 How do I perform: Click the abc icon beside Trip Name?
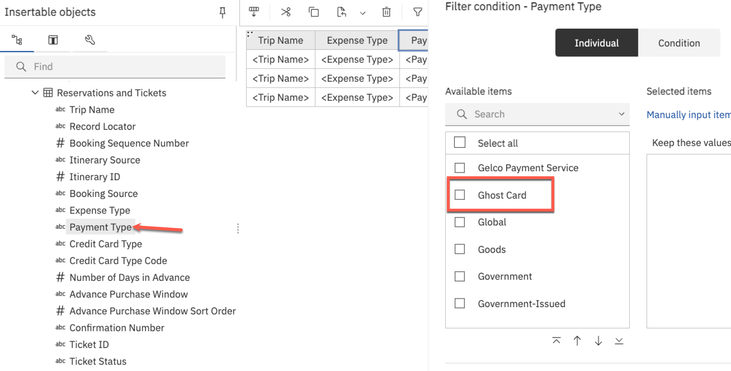(x=60, y=110)
